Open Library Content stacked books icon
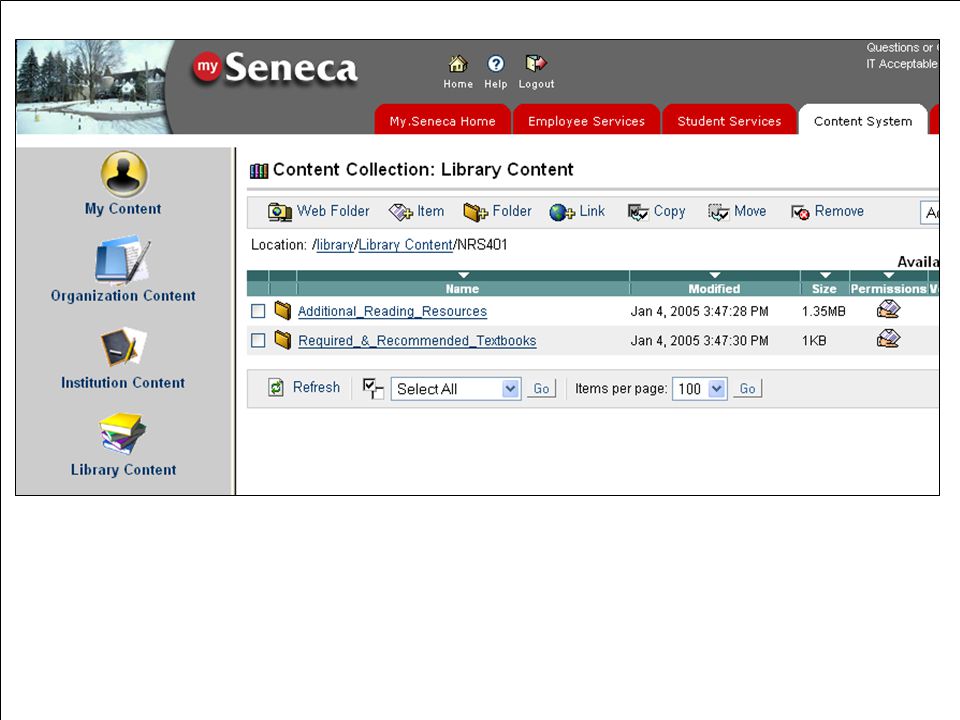 click(x=123, y=433)
